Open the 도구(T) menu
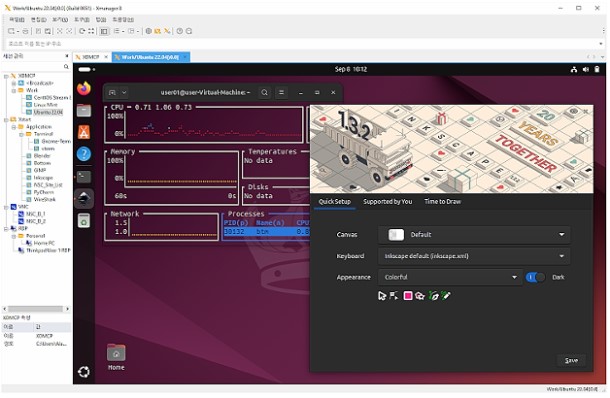Viewport: 610px width, 398px height. click(82, 19)
